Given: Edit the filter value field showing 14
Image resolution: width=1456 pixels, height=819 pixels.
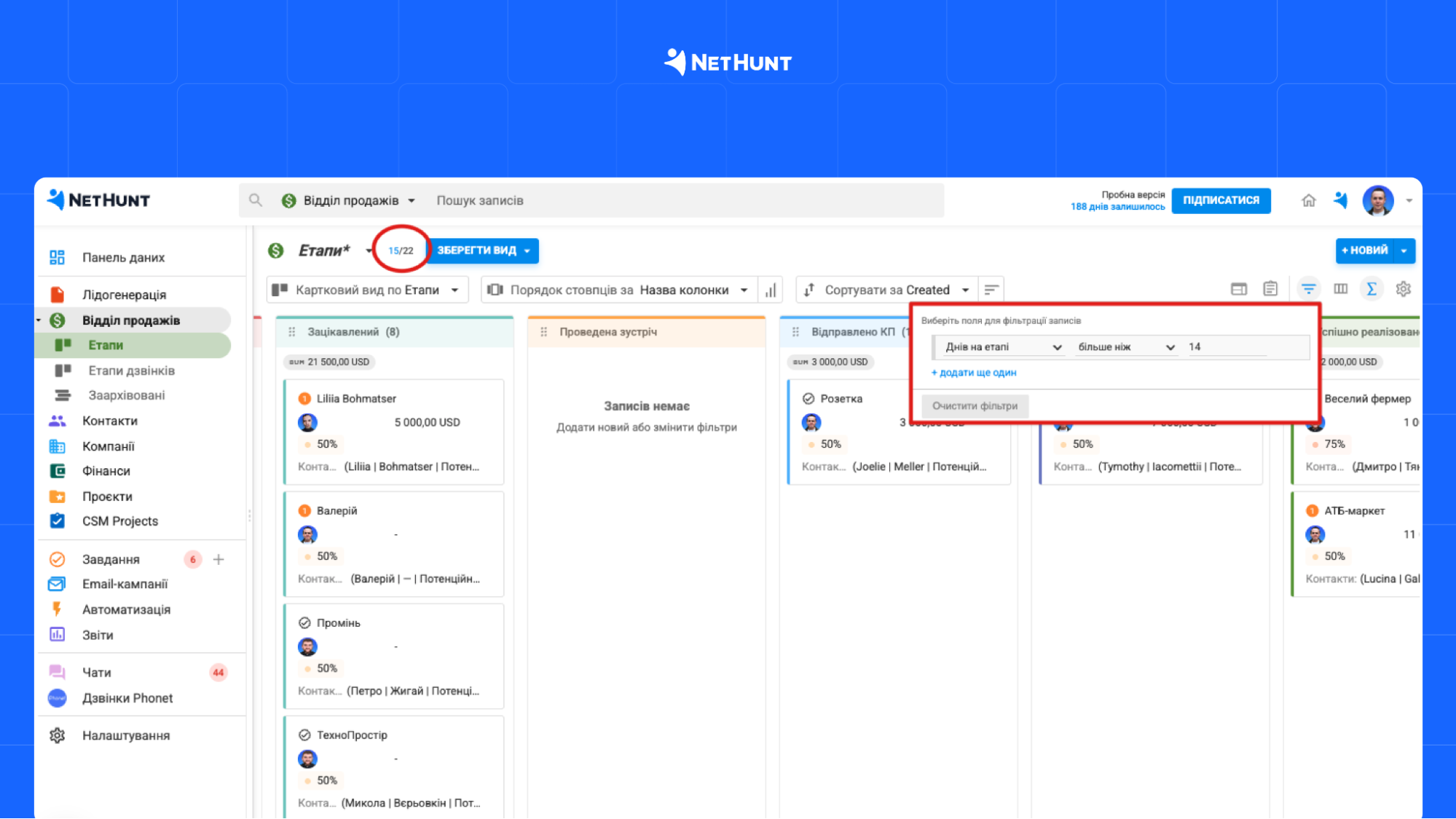Looking at the screenshot, I should click(x=1227, y=347).
